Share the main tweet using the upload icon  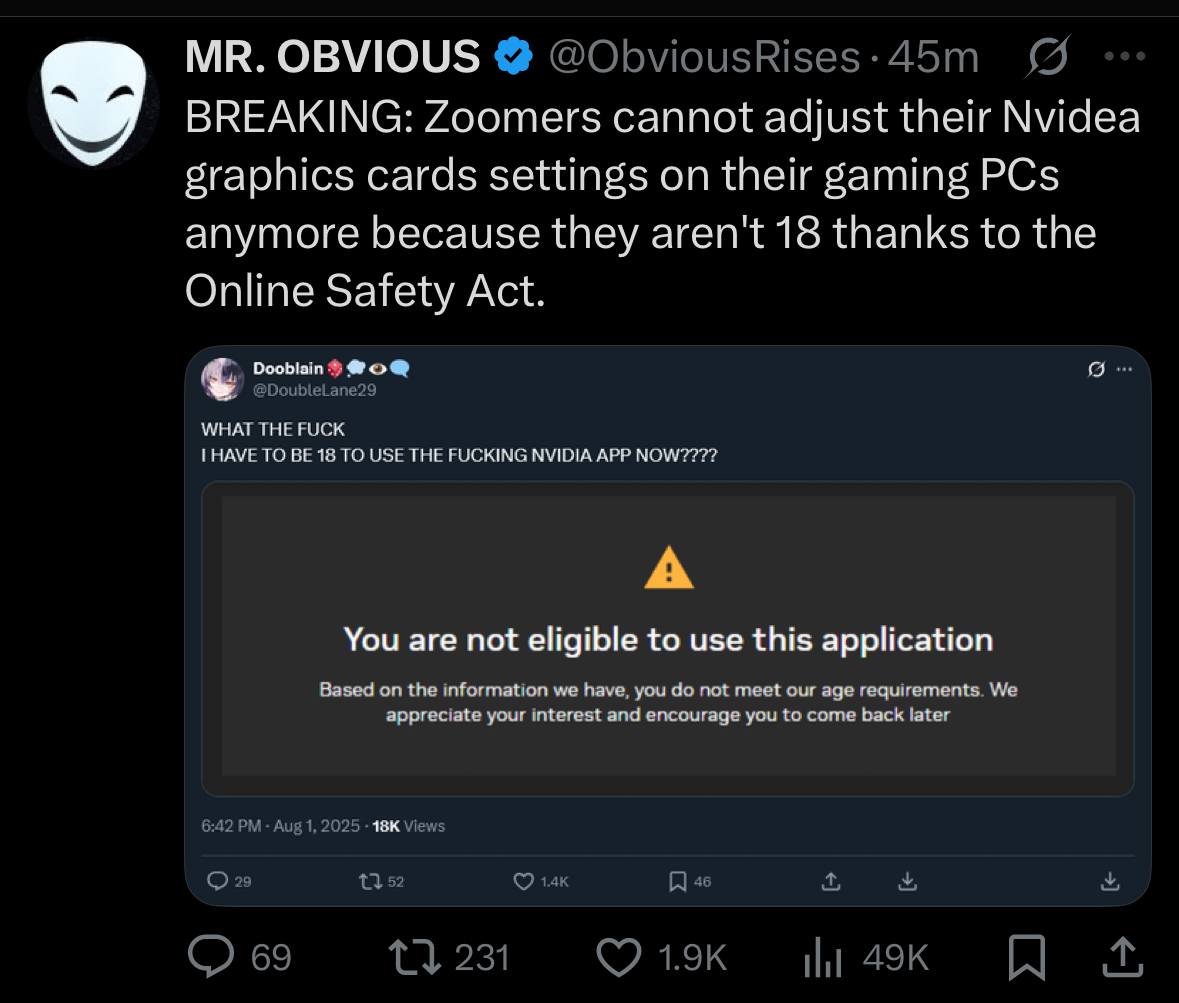pos(1117,957)
